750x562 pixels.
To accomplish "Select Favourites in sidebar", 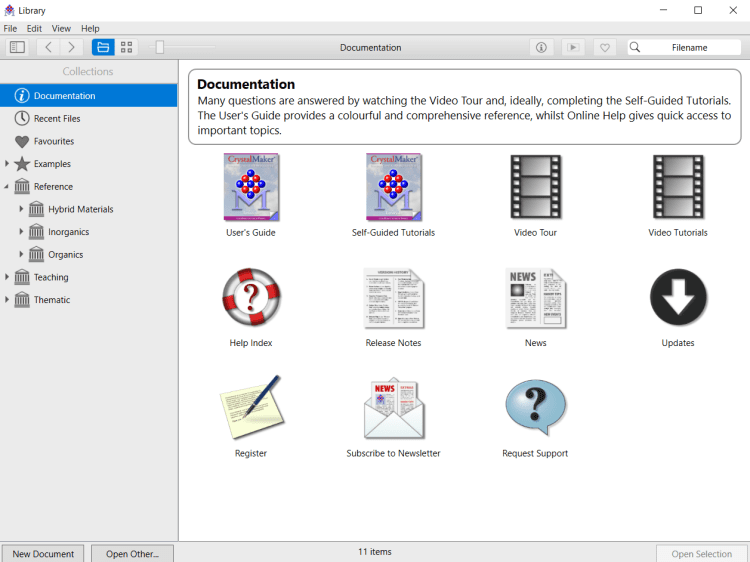I will click(89, 141).
